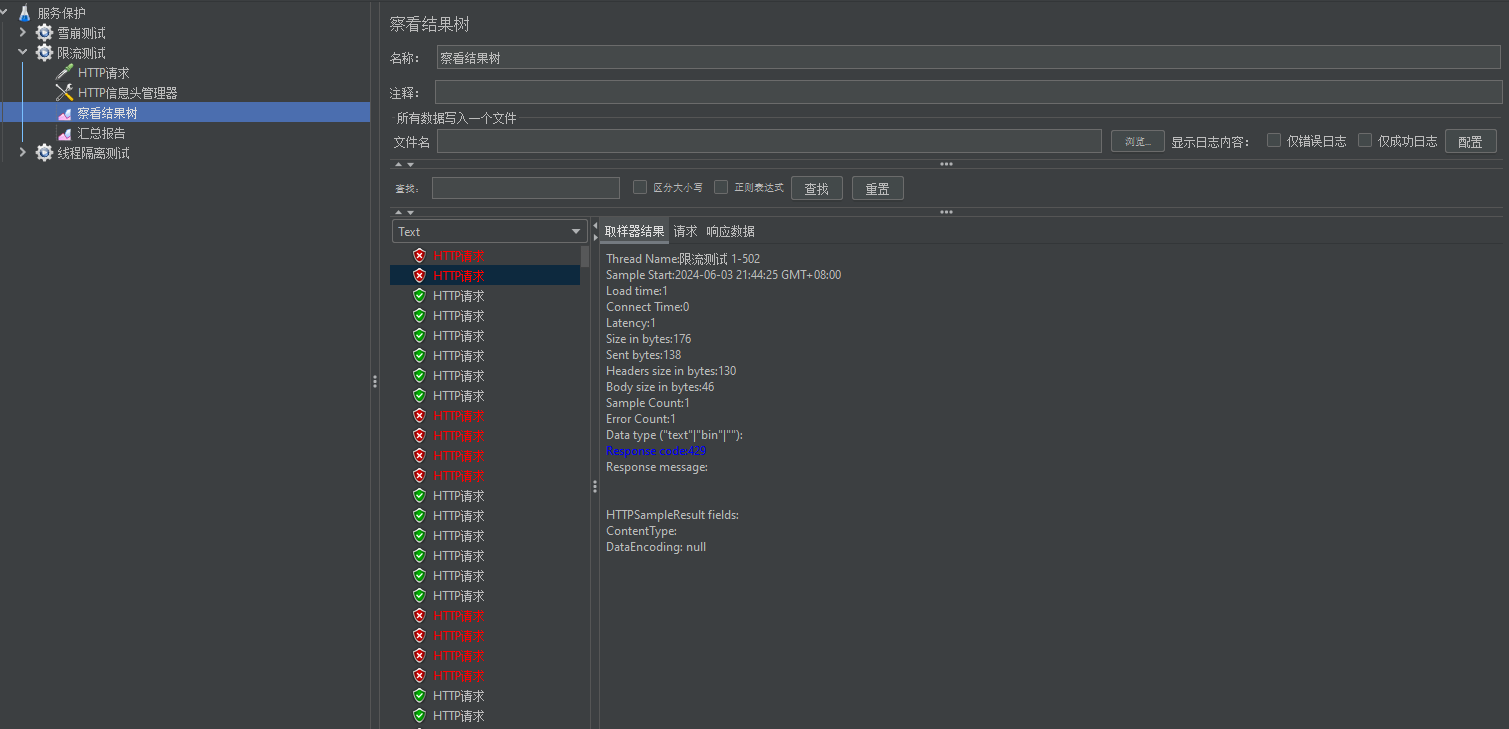This screenshot has height=729, width=1509.
Task: Open the Text renderer dropdown
Action: [489, 231]
